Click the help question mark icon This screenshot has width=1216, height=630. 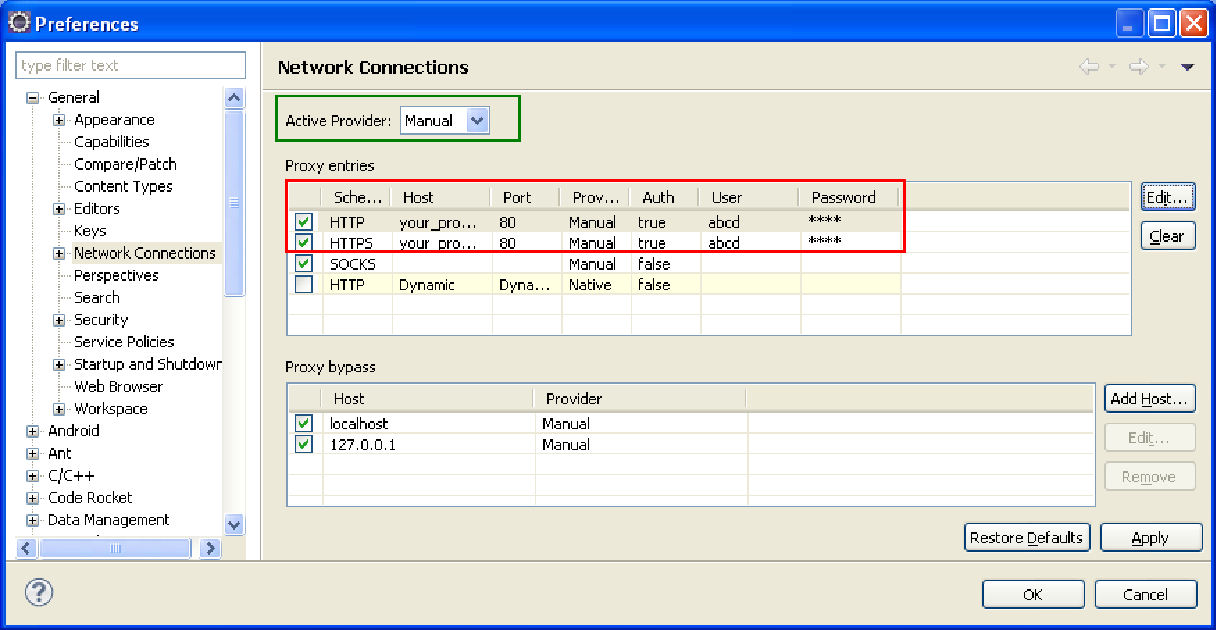(x=38, y=592)
